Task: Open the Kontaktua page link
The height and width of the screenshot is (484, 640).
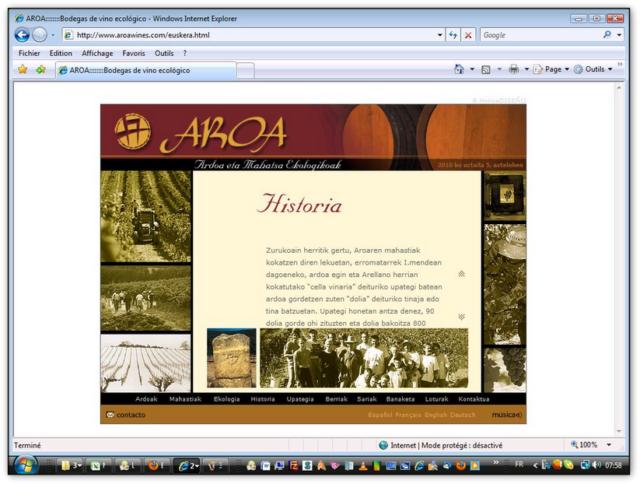Action: click(x=473, y=399)
